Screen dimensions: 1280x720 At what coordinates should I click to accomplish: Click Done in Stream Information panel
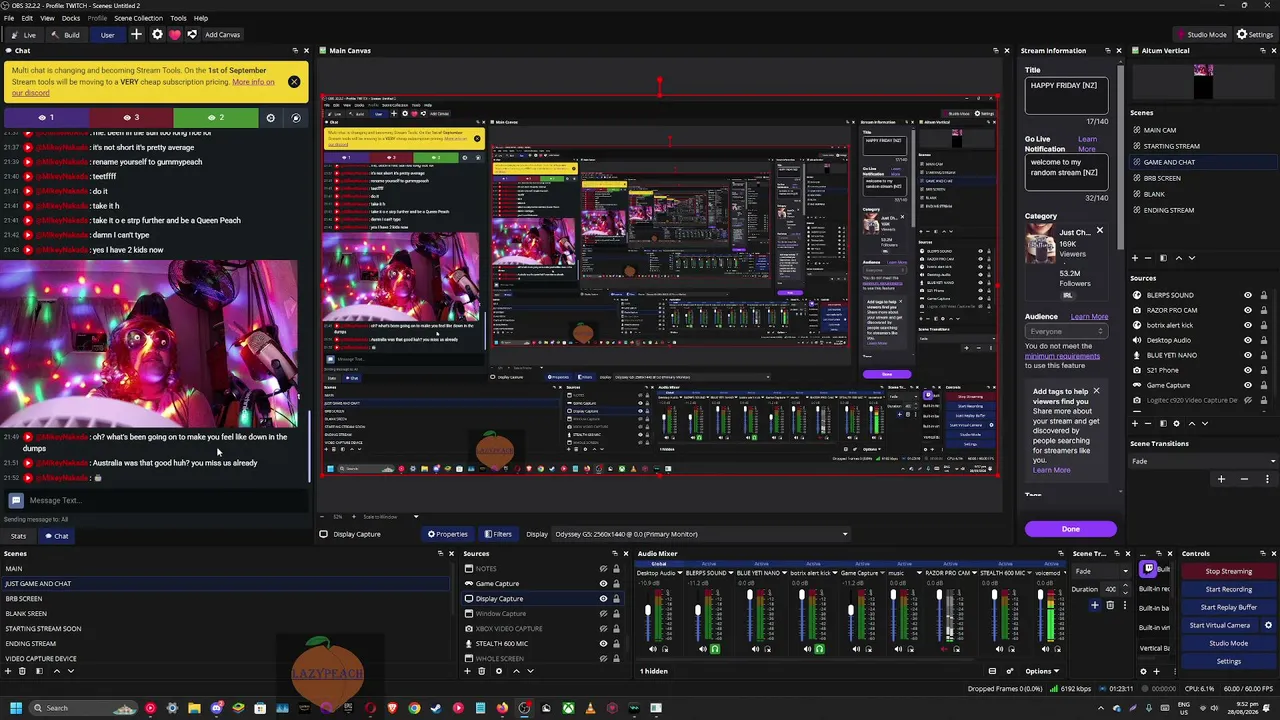coord(1070,529)
